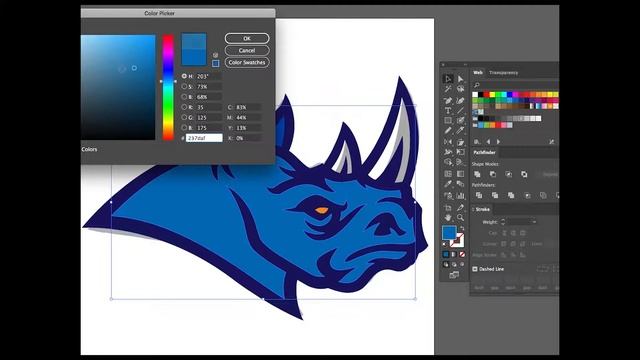The image size is (640, 360).
Task: Cancel the Color Picker dialog
Action: [x=247, y=50]
